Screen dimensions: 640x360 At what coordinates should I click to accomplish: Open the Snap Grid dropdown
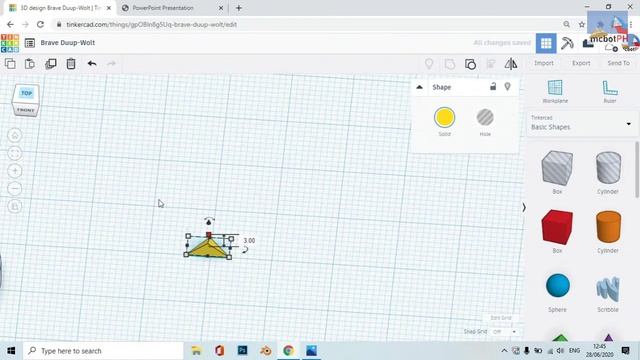504,332
